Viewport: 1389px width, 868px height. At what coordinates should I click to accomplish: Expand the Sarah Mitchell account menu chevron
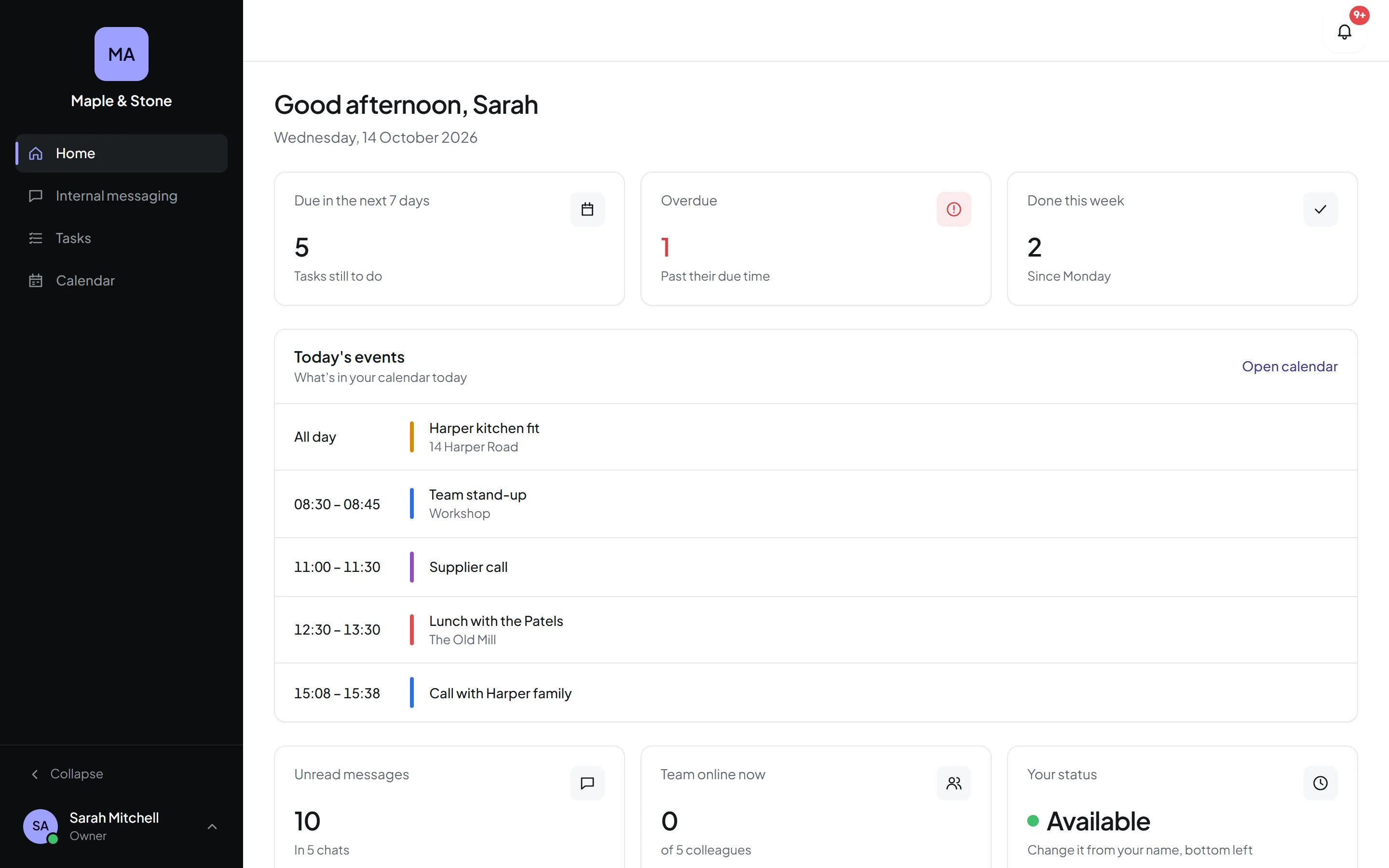tap(212, 826)
